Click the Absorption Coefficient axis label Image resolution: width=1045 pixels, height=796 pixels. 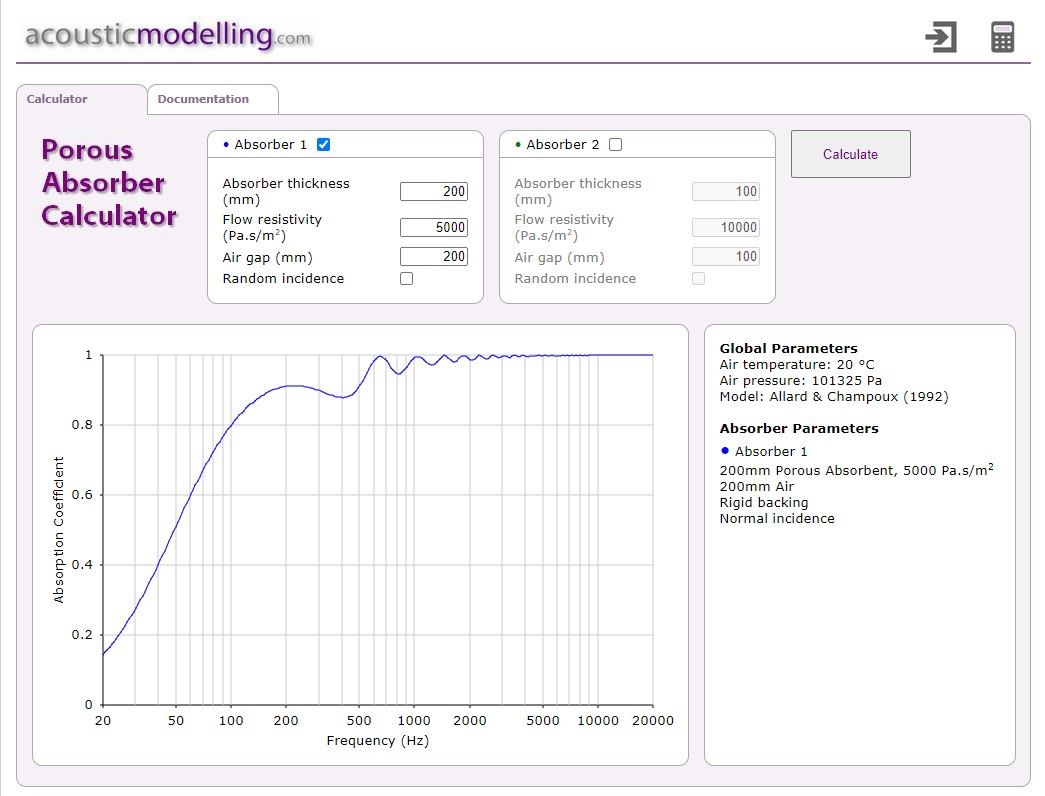click(59, 530)
